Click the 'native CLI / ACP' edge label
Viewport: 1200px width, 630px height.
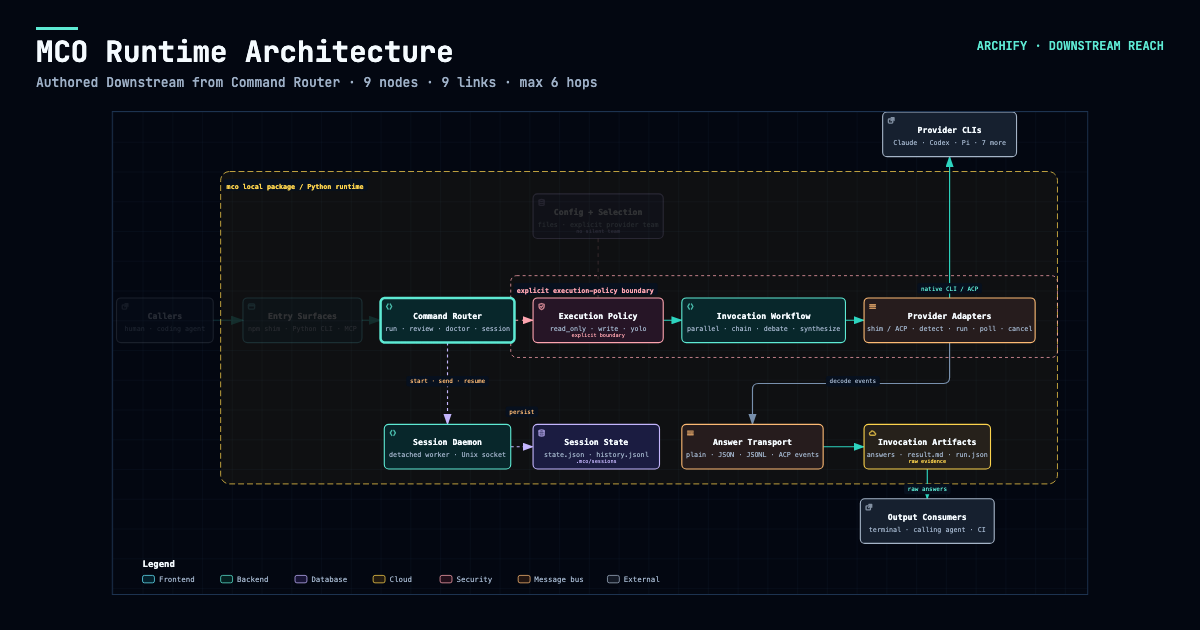click(x=950, y=289)
